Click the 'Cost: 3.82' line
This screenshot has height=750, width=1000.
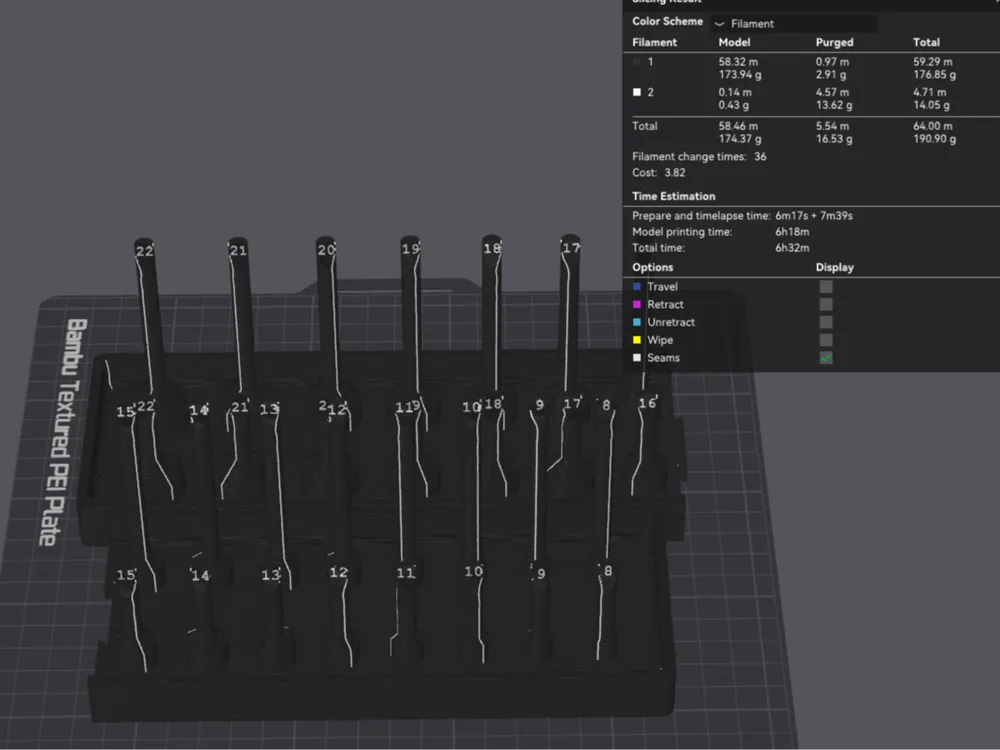pyautogui.click(x=659, y=173)
